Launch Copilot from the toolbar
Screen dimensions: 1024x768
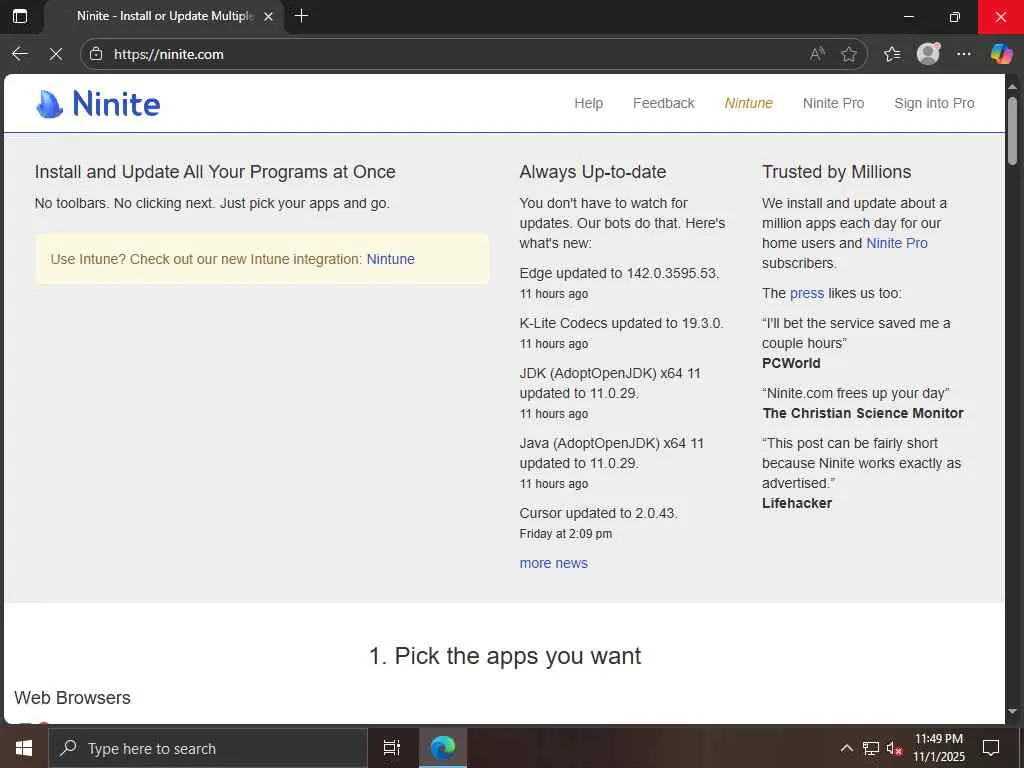[1000, 54]
